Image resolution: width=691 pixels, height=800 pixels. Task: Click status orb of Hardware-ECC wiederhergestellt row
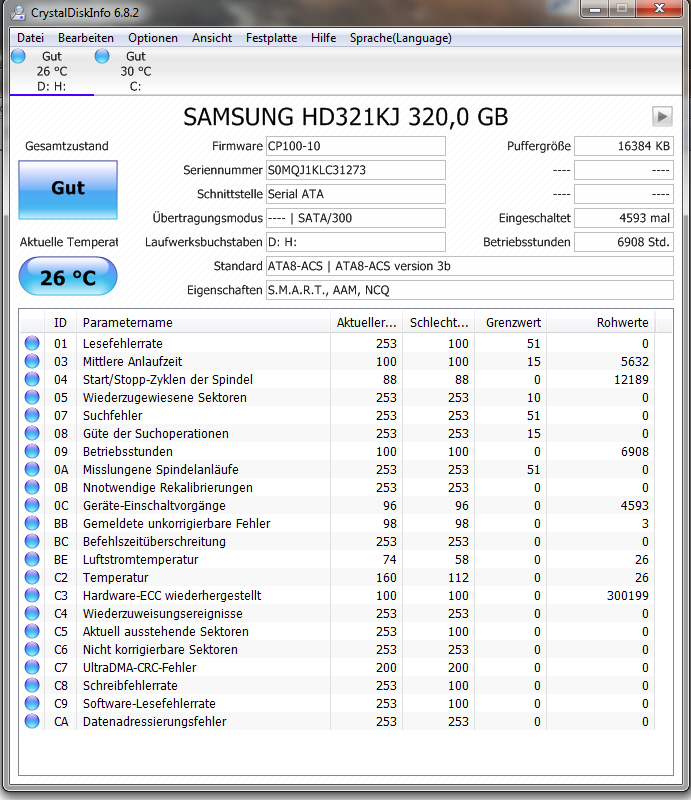click(x=32, y=595)
